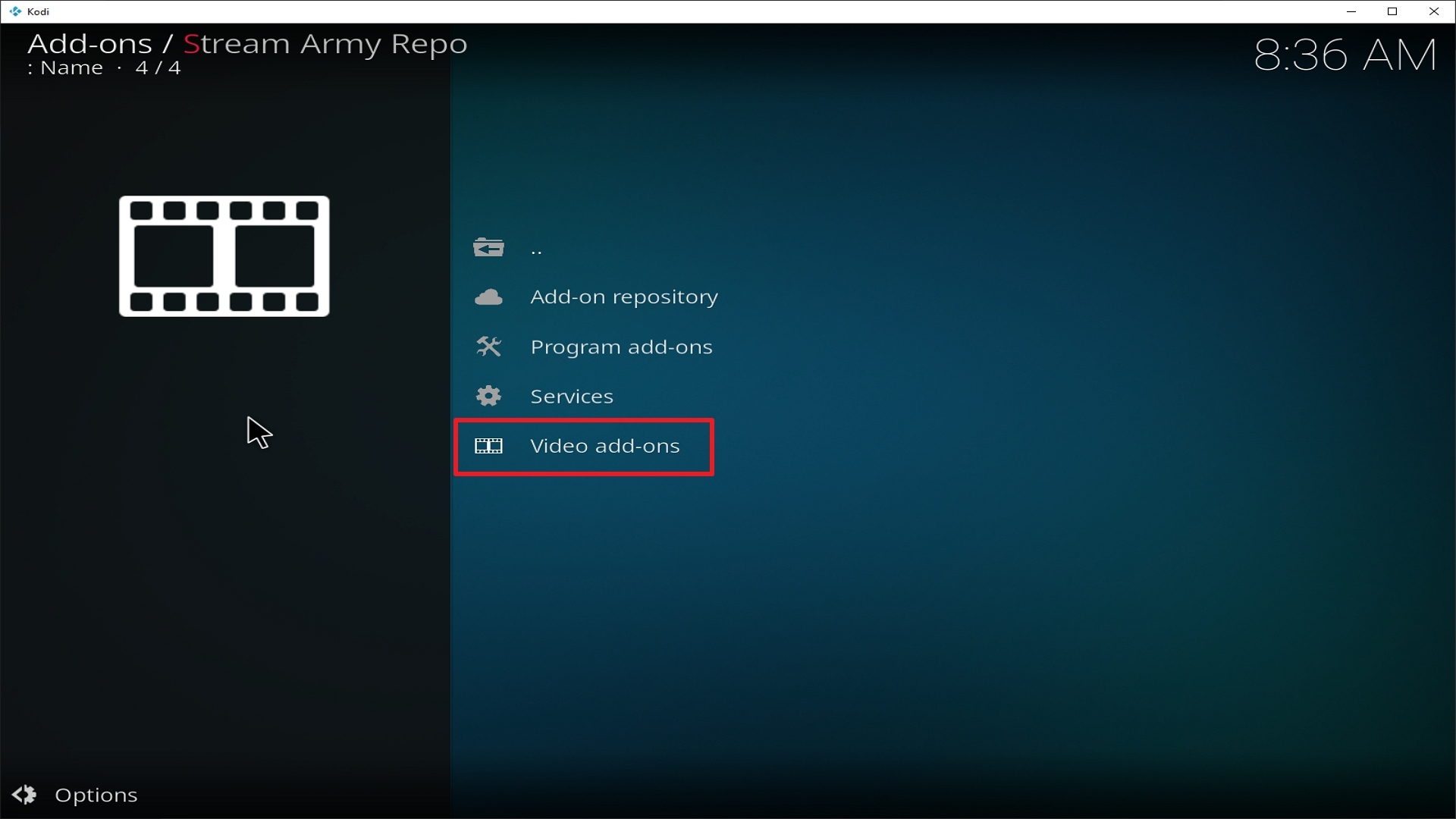Image resolution: width=1456 pixels, height=819 pixels.
Task: Click the back folder arrow icon
Action: click(x=488, y=248)
